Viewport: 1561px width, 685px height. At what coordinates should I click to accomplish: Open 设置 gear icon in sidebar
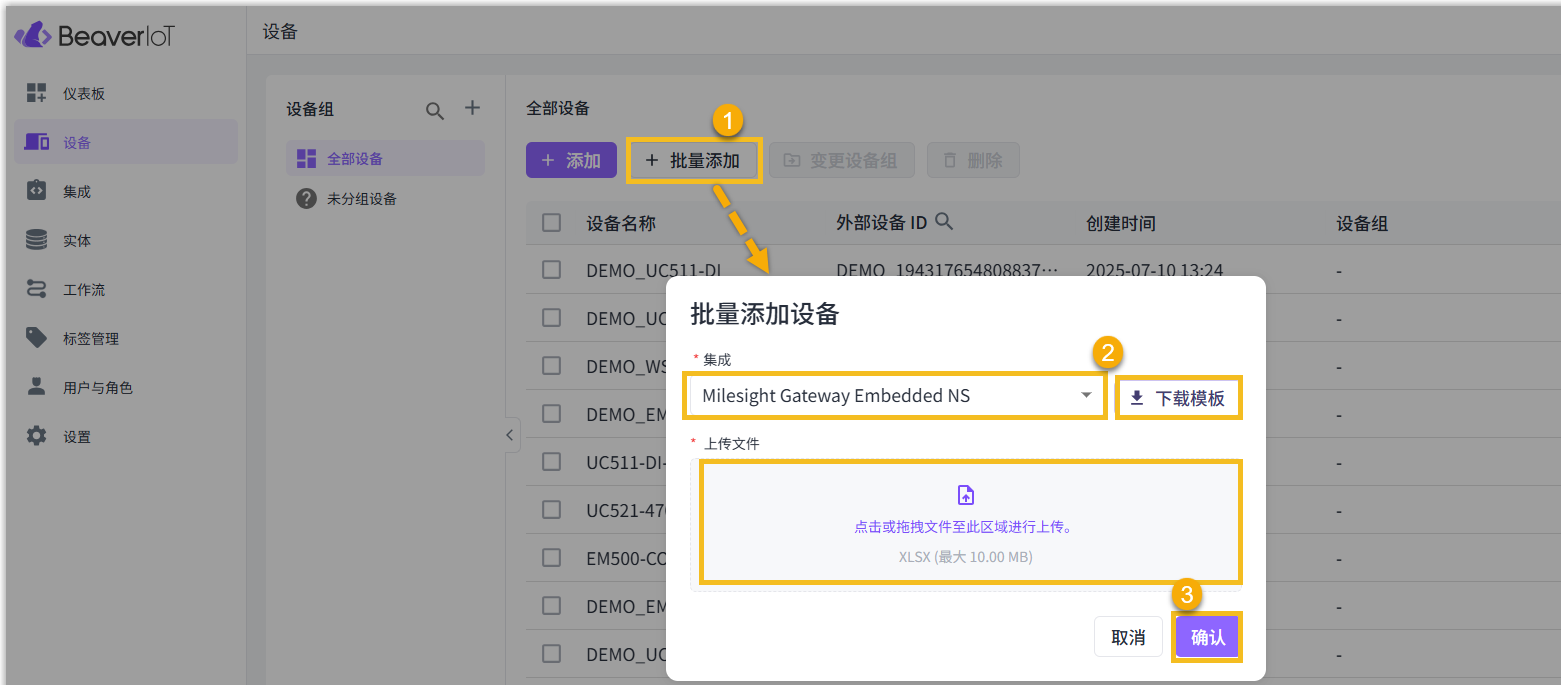point(37,436)
